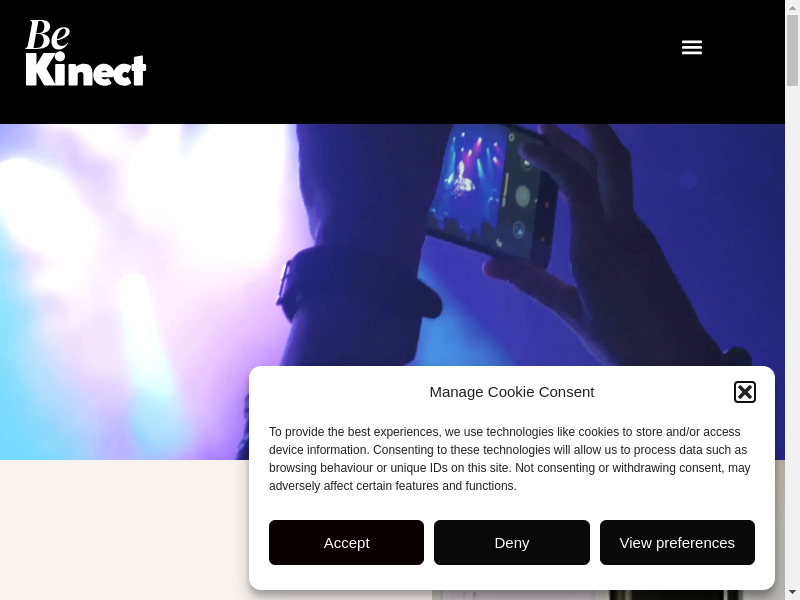800x600 pixels.
Task: Open View preferences for cookies
Action: pyautogui.click(x=677, y=542)
